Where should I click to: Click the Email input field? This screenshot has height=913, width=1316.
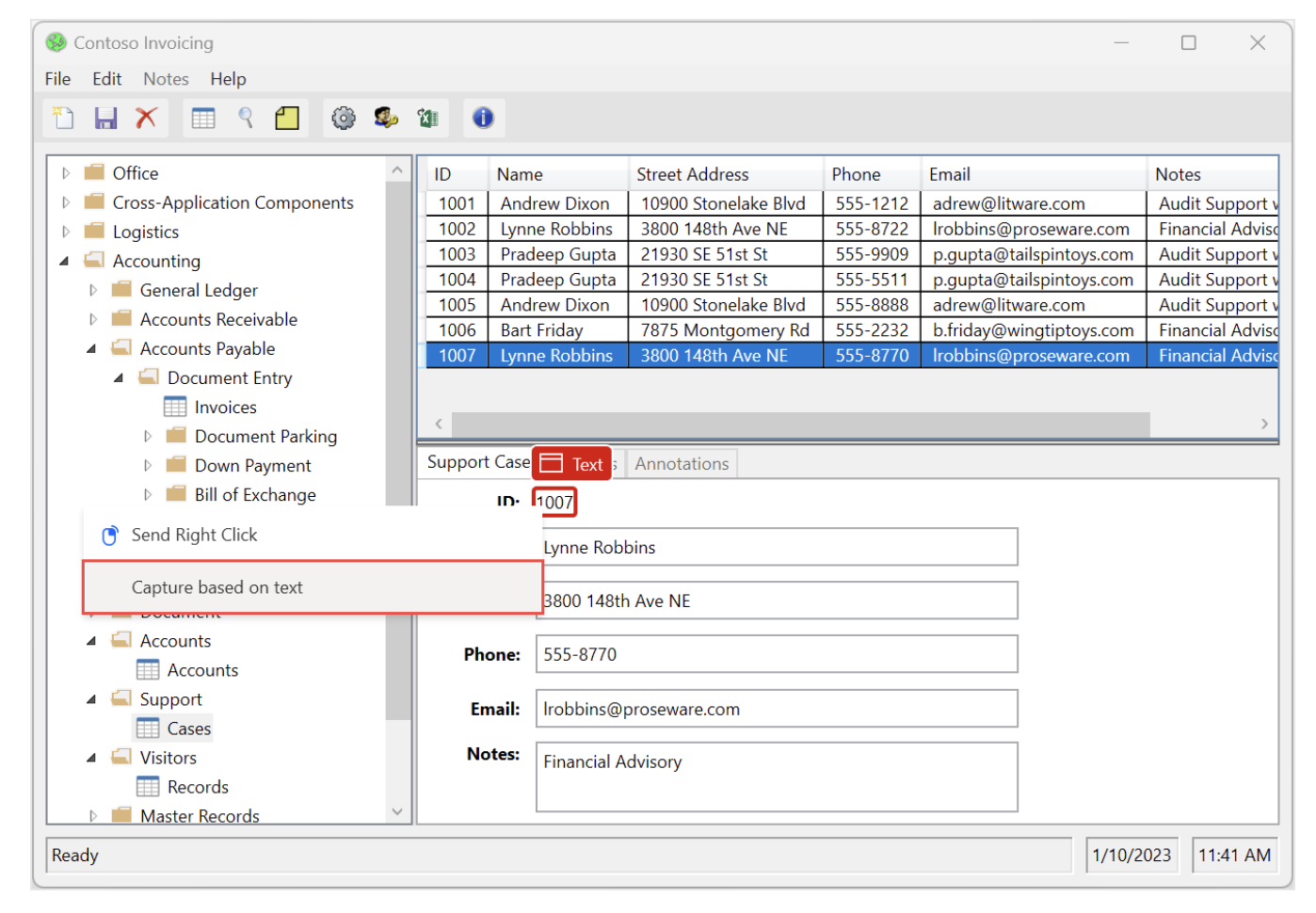[x=777, y=709]
